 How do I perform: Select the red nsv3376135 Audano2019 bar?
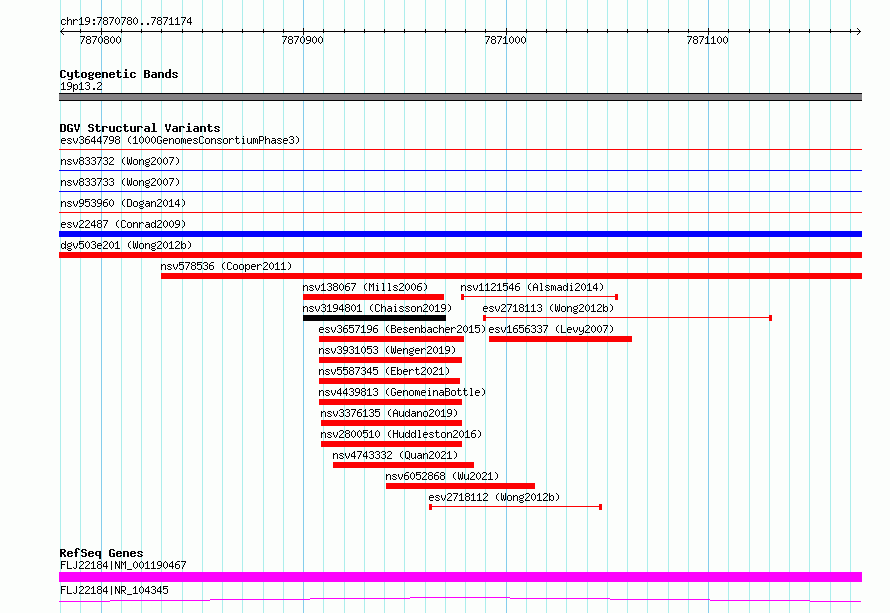(392, 423)
